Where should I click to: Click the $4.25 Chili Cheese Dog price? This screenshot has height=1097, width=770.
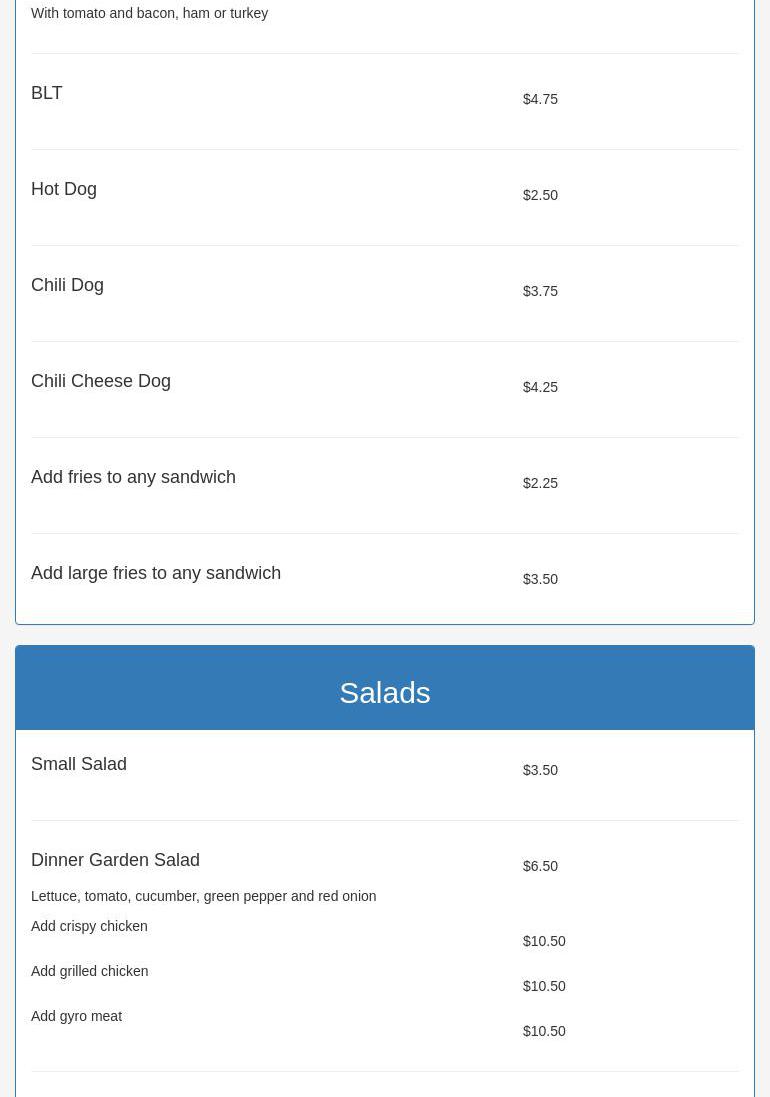540,387
